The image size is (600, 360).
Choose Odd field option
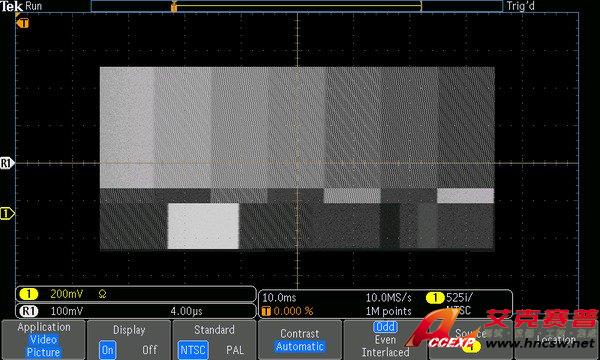(385, 327)
